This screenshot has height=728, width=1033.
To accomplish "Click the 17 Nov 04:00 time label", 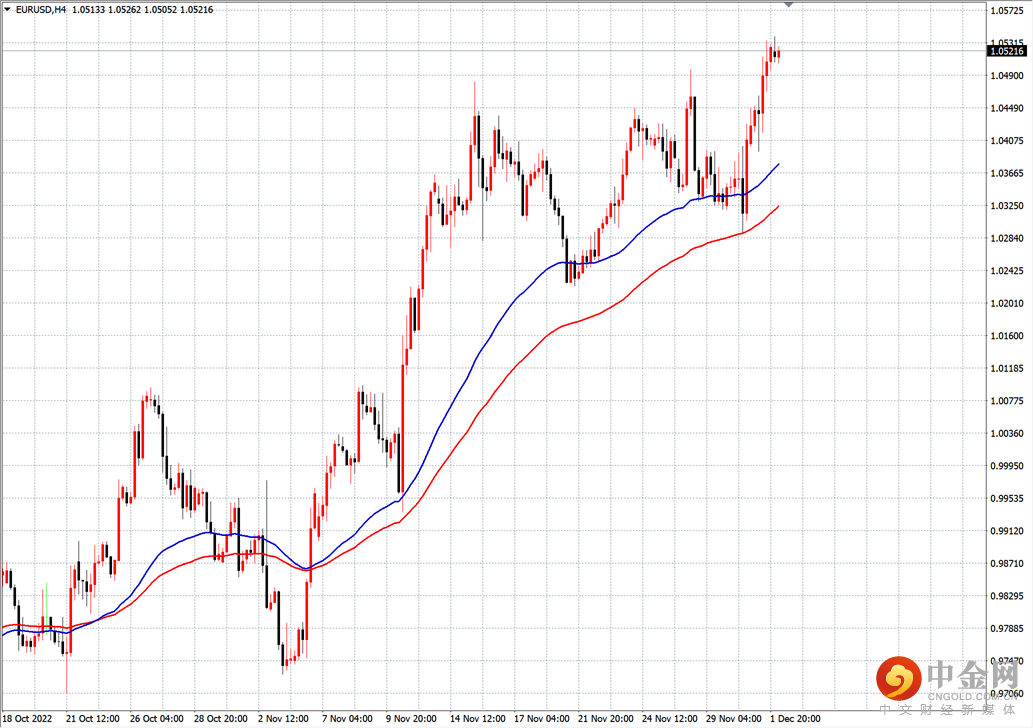I will click(541, 719).
